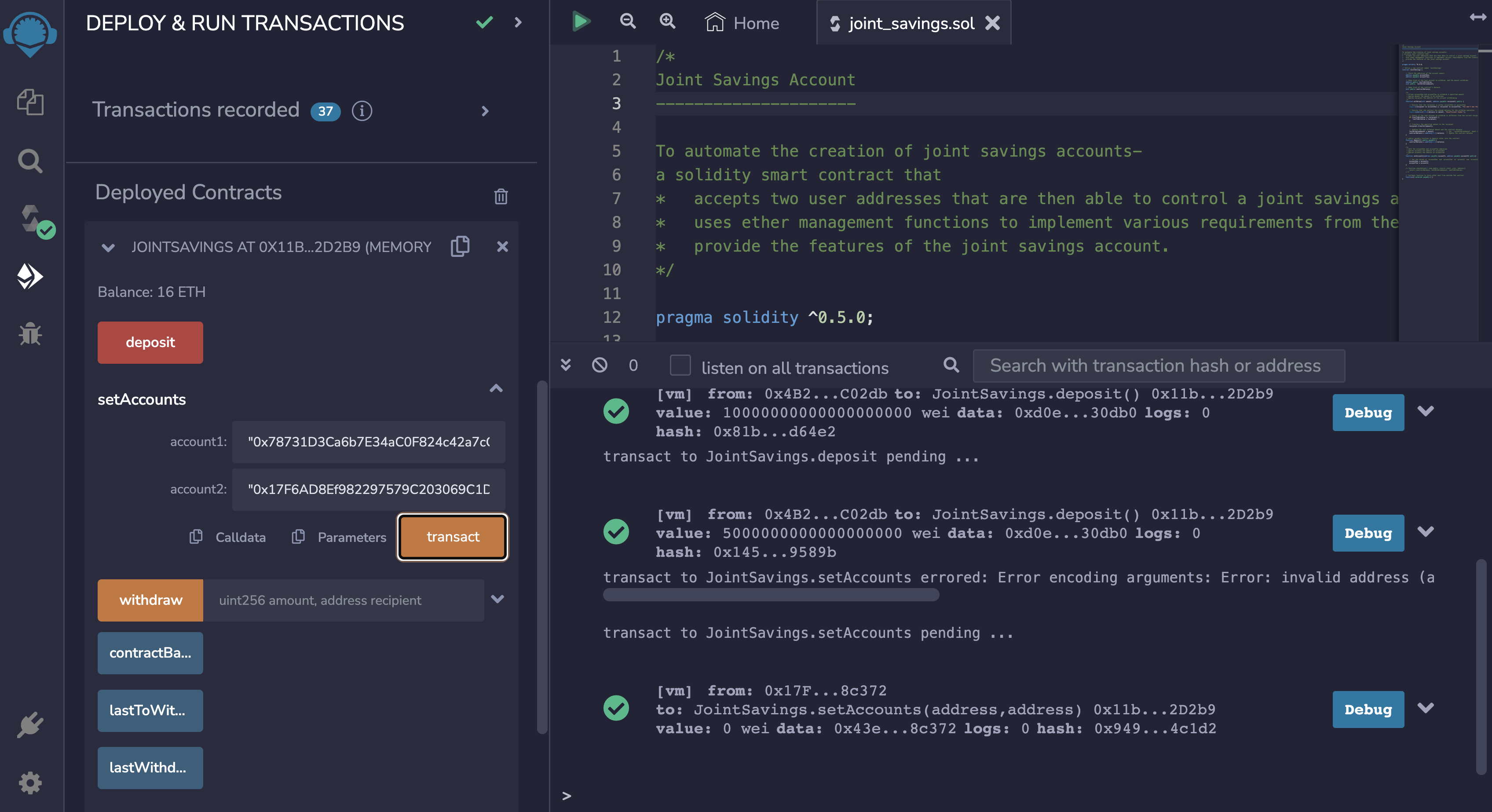The image size is (1492, 812).
Task: Open the Debugger plugin bug icon
Action: 30,333
